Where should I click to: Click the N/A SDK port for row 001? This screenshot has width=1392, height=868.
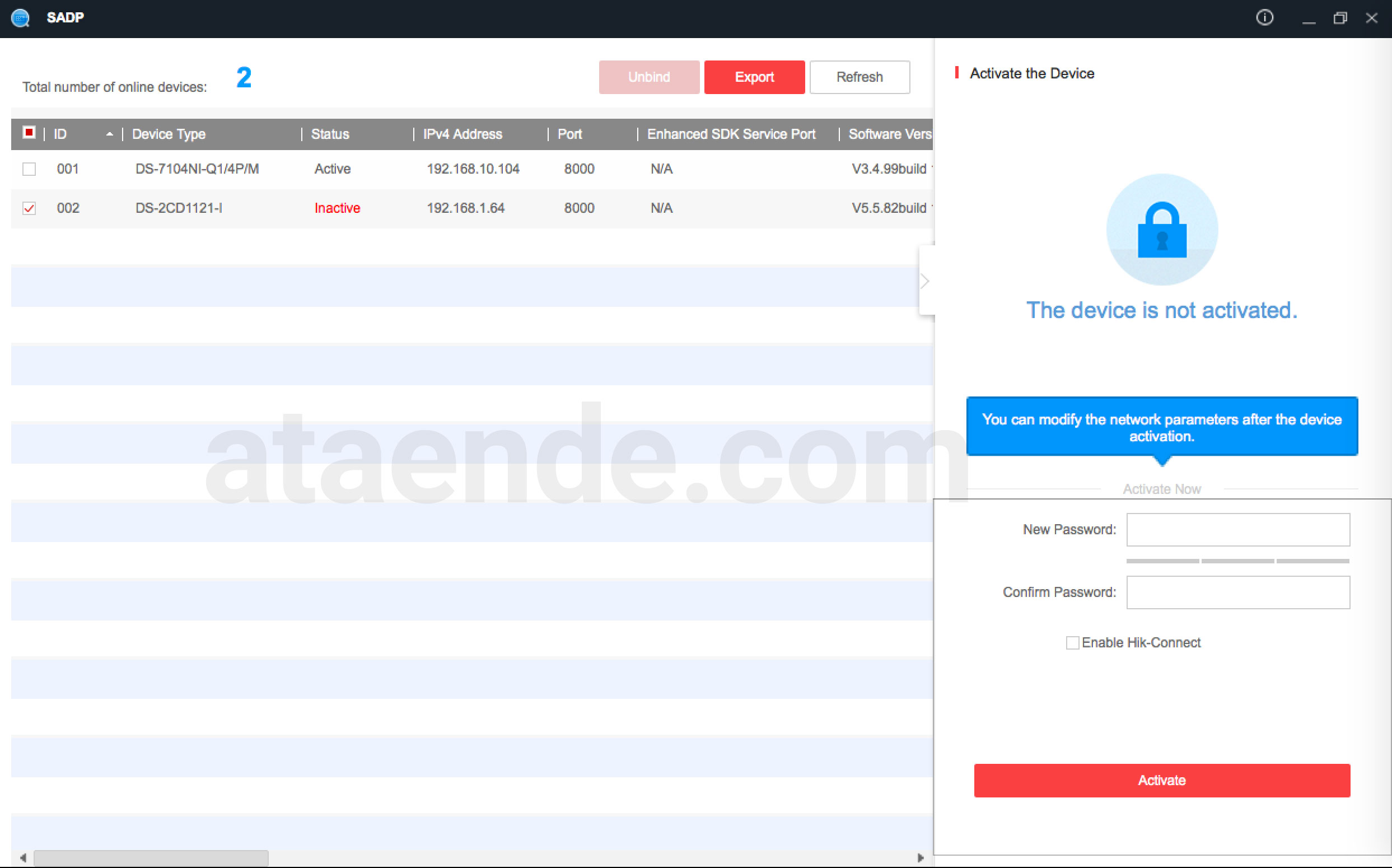[661, 169]
